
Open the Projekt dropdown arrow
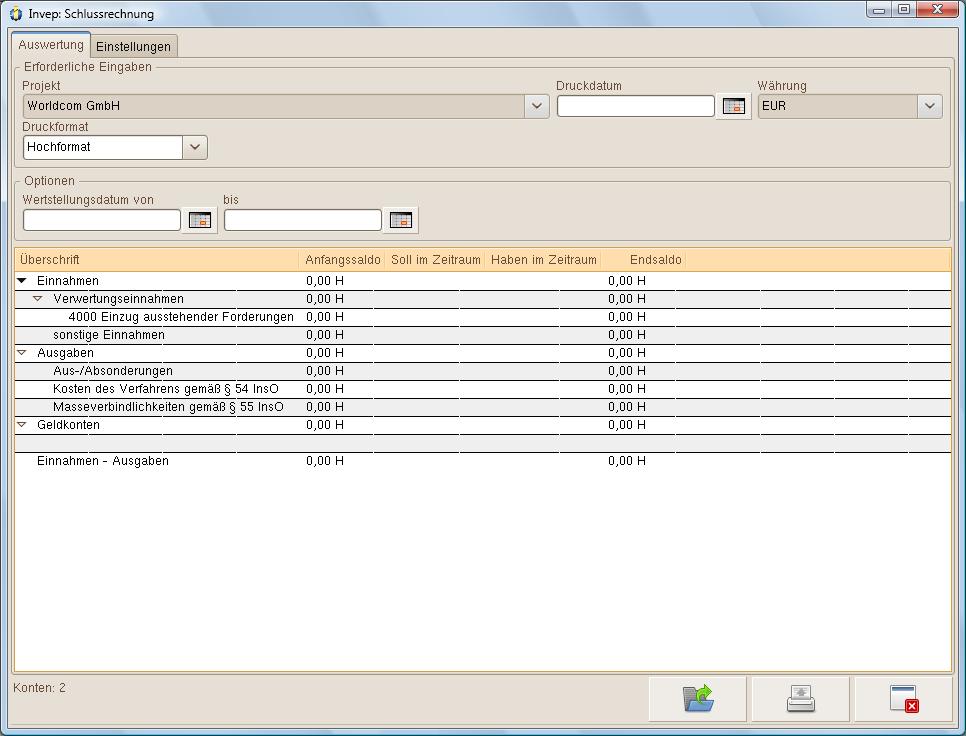point(537,106)
